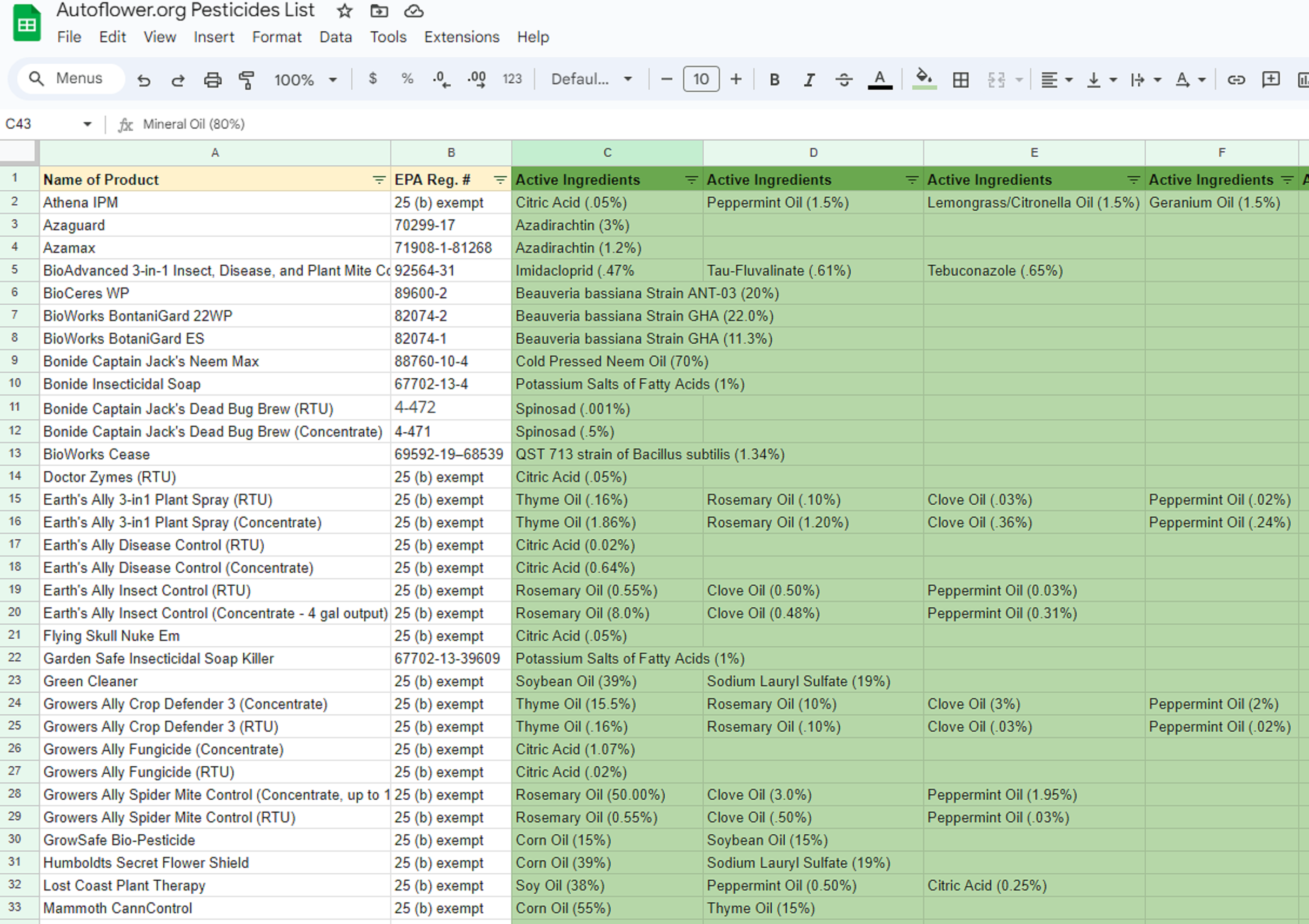Format as currency with dollar icon

tap(372, 79)
